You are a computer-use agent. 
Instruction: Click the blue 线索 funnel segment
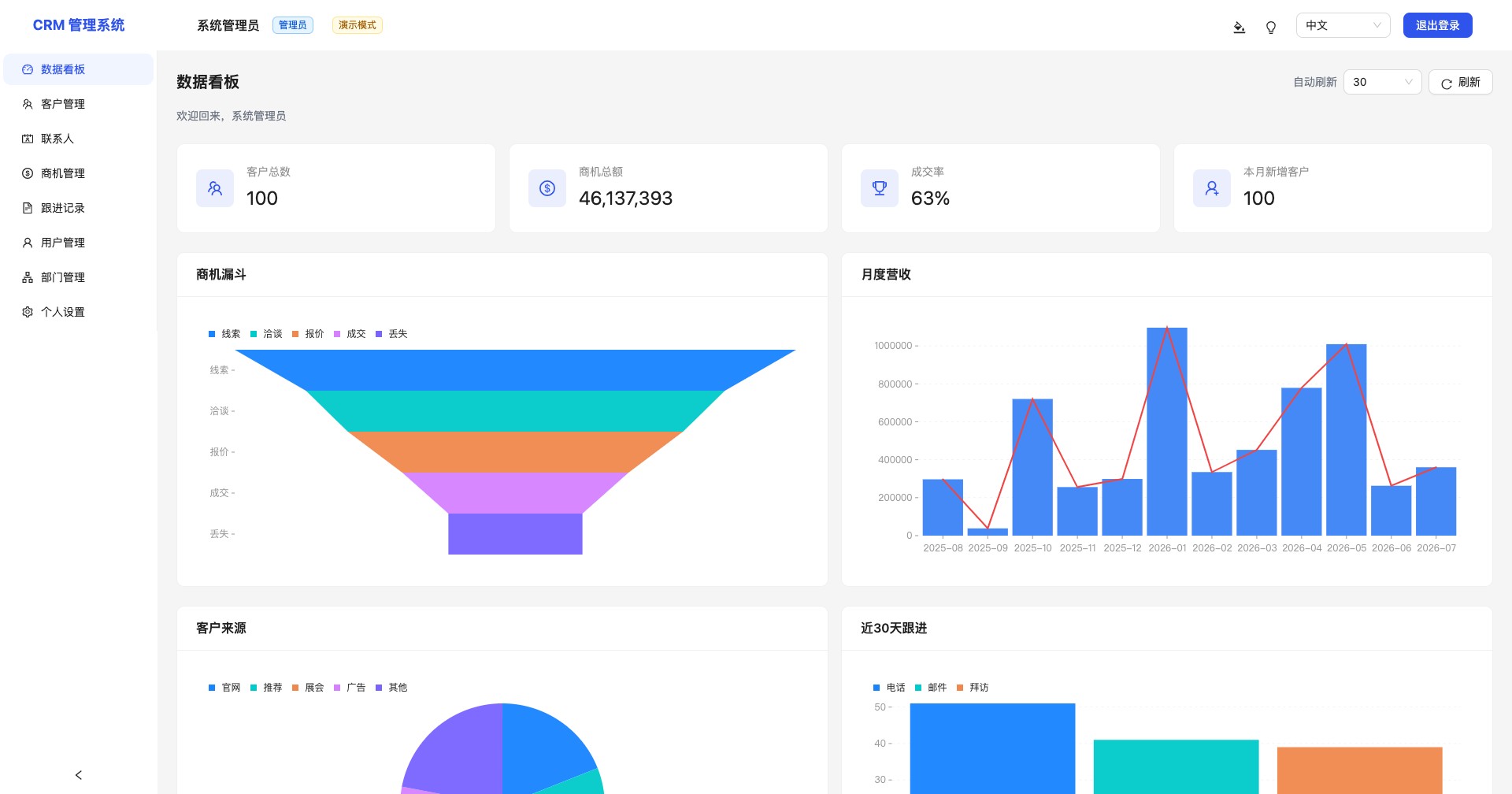point(515,370)
